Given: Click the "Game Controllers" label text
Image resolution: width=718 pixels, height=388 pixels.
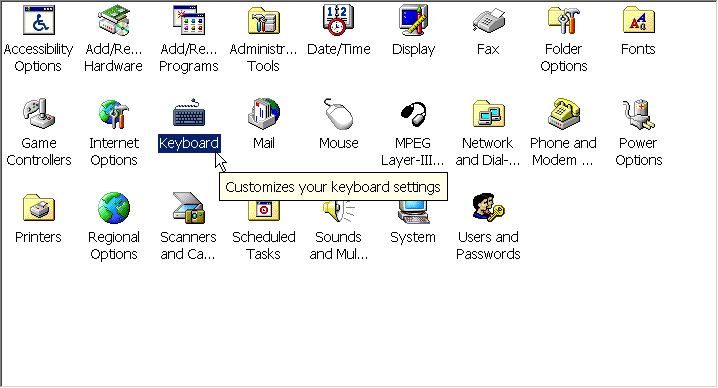Looking at the screenshot, I should [x=39, y=152].
